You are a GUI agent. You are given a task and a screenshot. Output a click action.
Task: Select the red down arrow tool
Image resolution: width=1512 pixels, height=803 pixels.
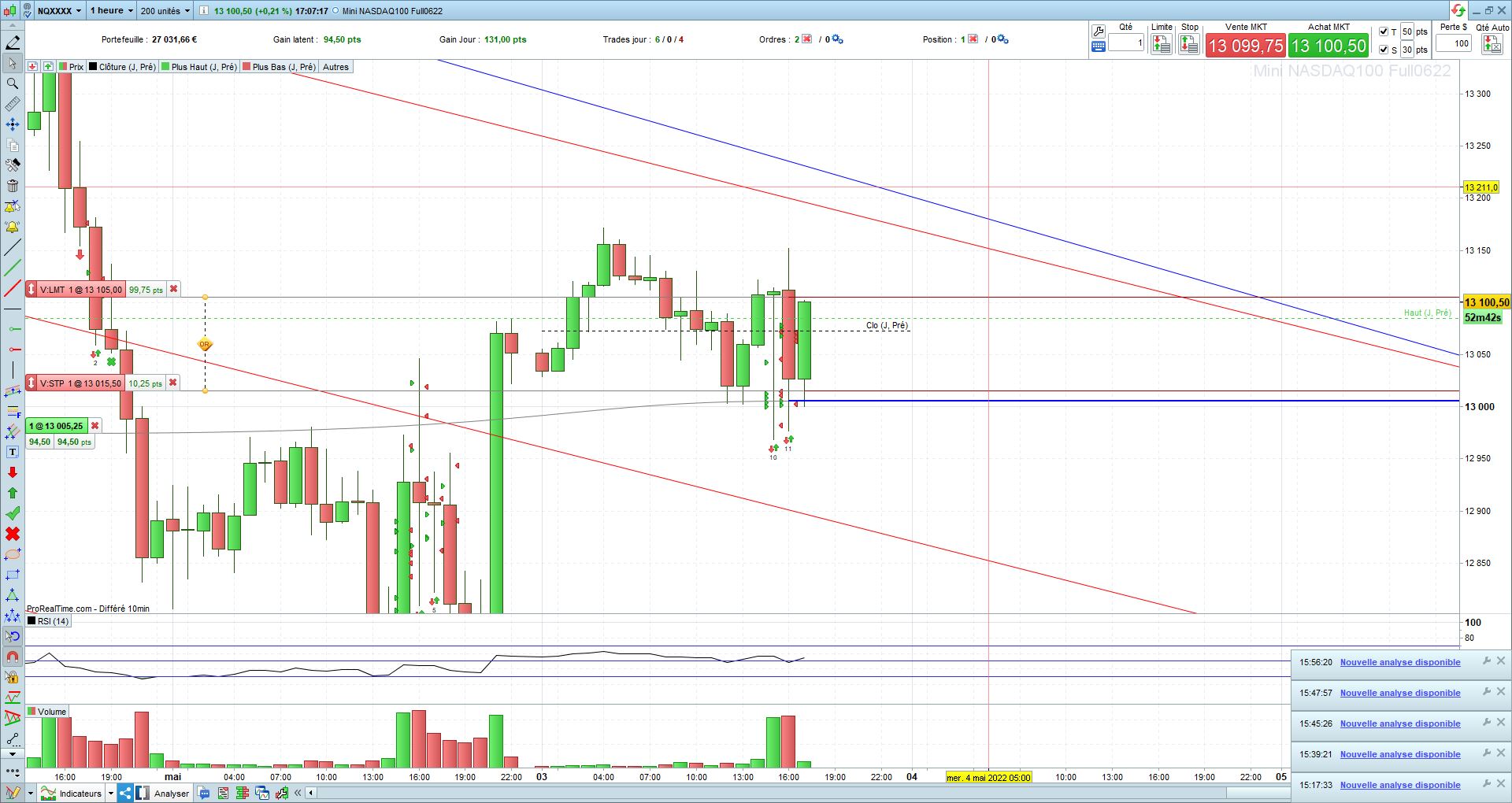click(x=13, y=472)
